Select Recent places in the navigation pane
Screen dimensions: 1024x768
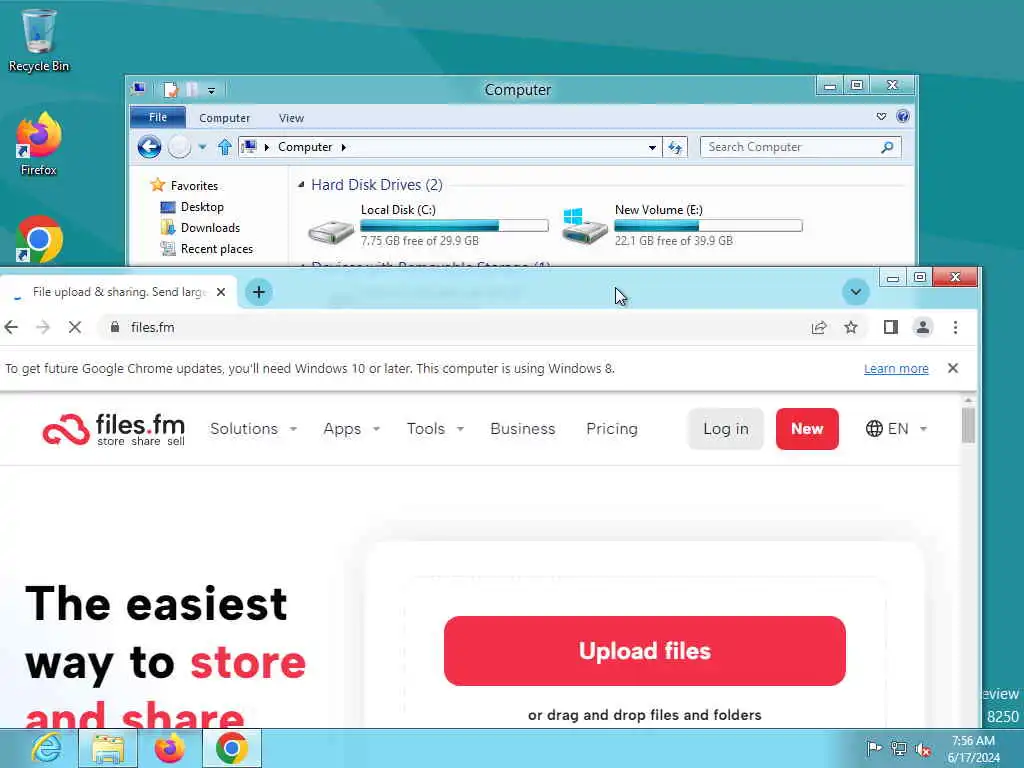[x=216, y=249]
